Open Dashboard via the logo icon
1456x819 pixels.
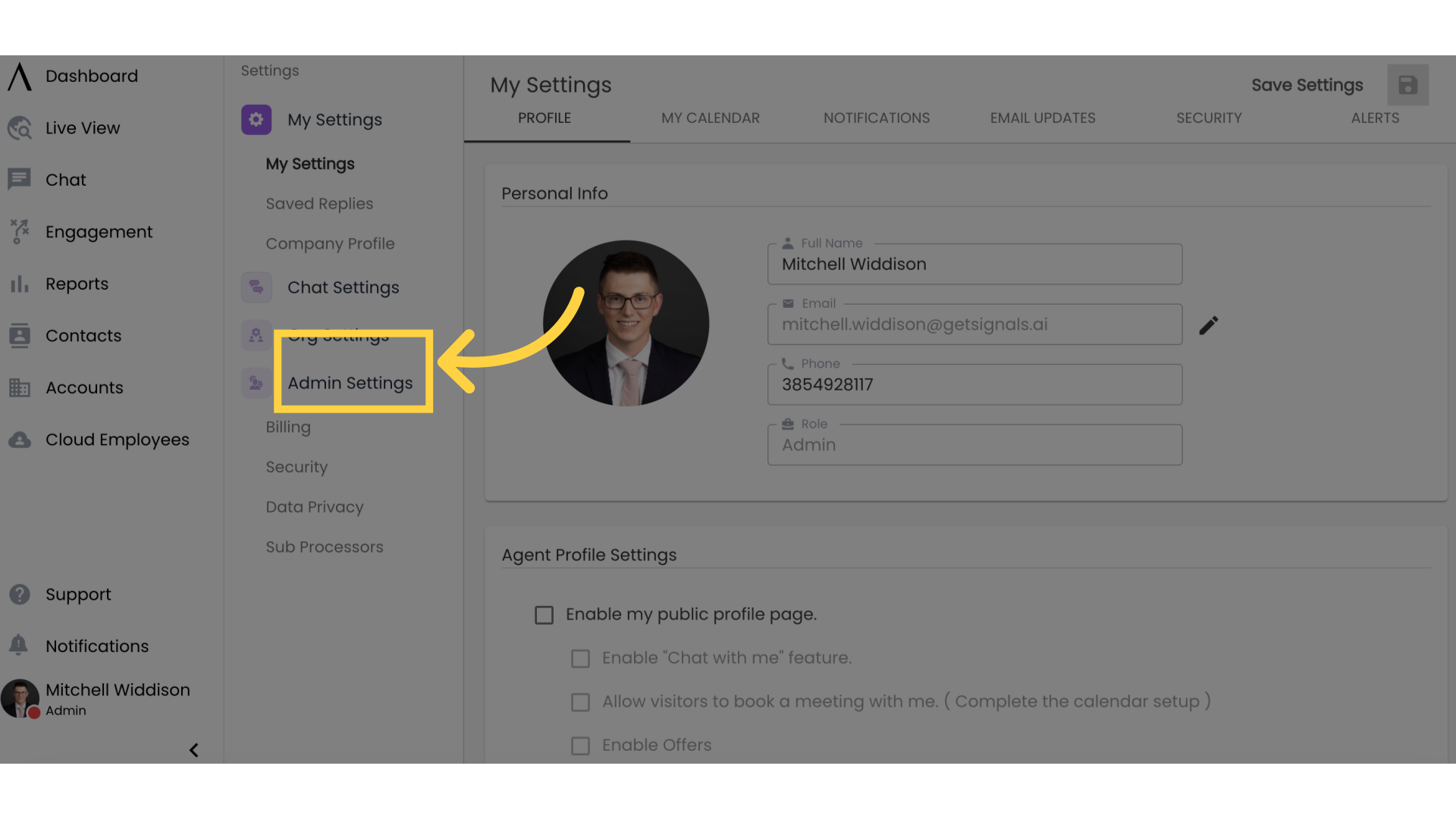tap(20, 77)
